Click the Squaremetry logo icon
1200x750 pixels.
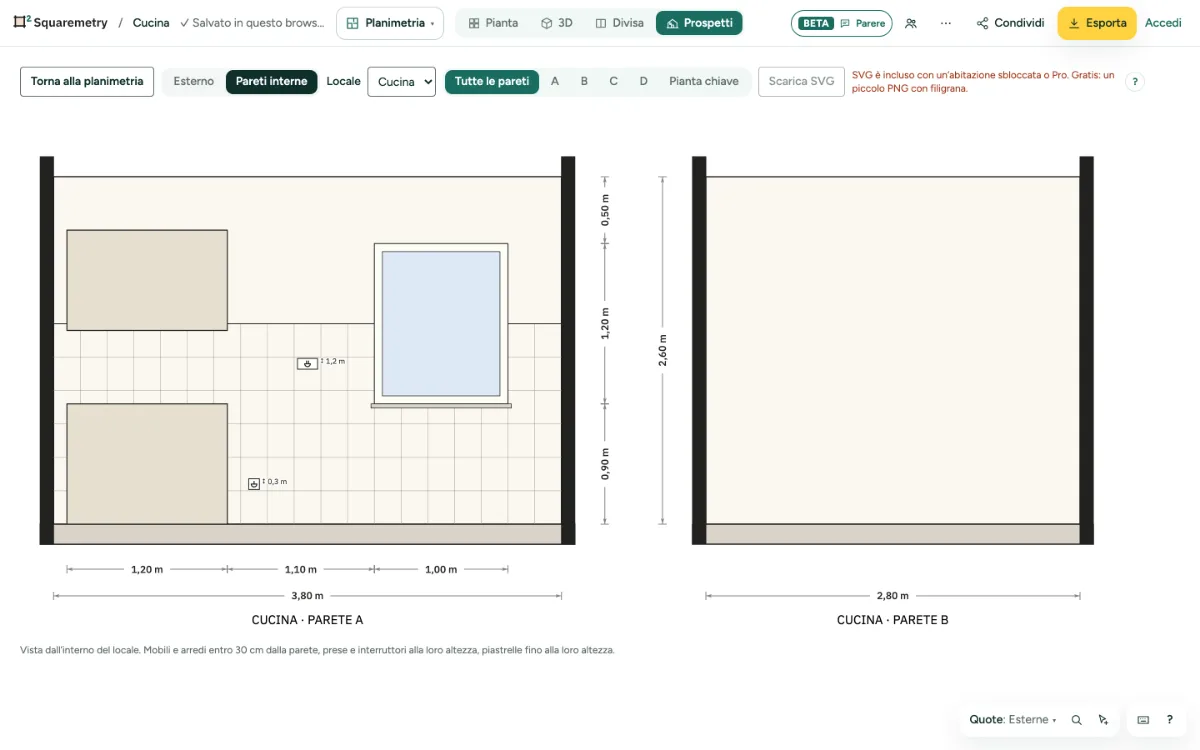click(22, 22)
